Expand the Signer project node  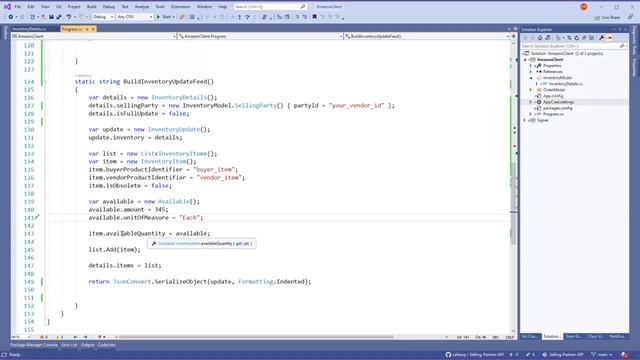[525, 120]
